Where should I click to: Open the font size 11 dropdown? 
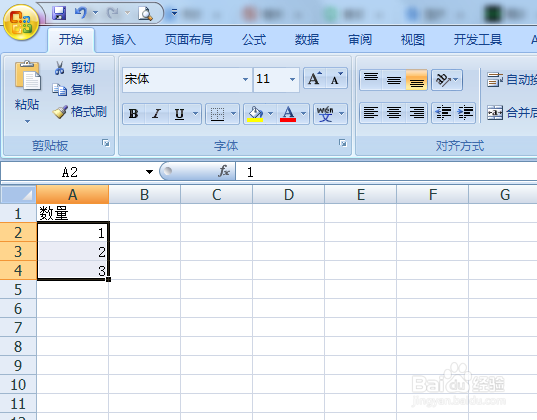(x=292, y=79)
